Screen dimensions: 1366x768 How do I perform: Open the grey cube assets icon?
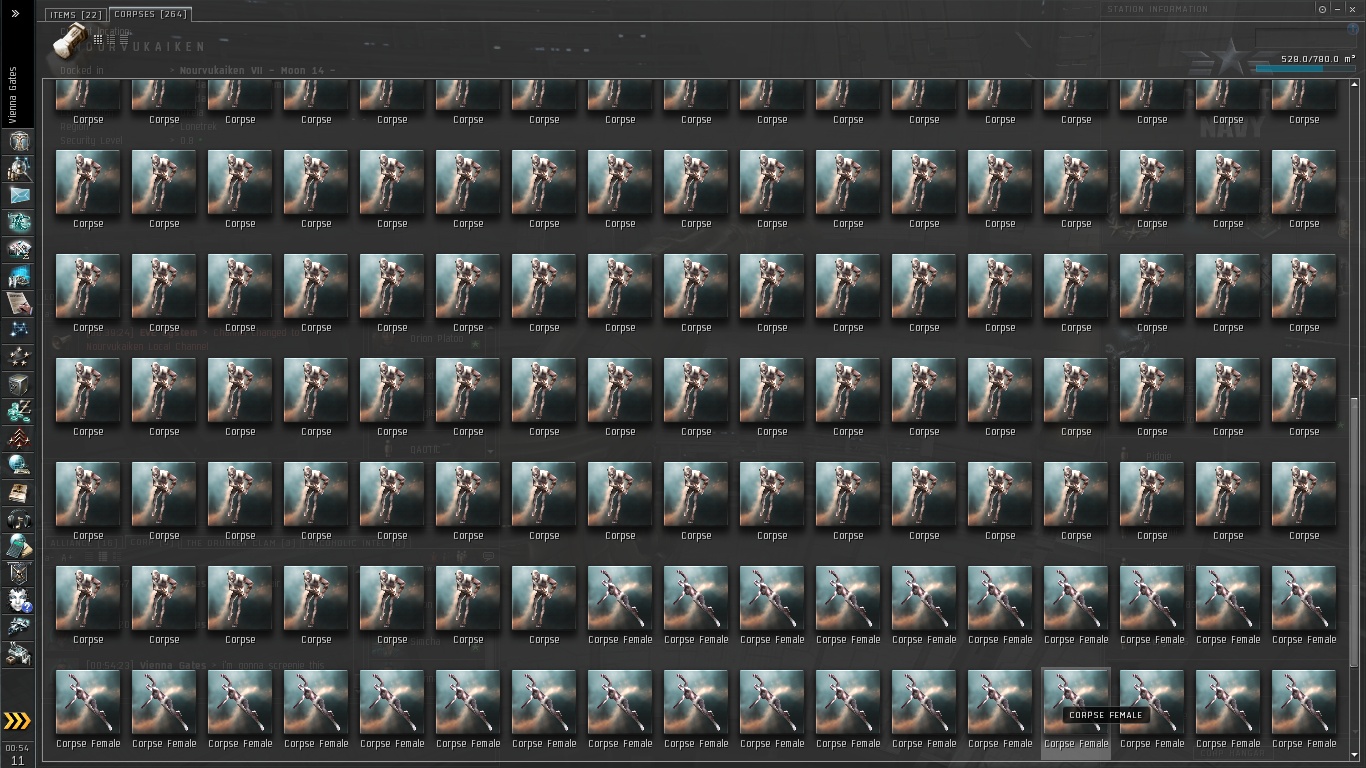(19, 384)
